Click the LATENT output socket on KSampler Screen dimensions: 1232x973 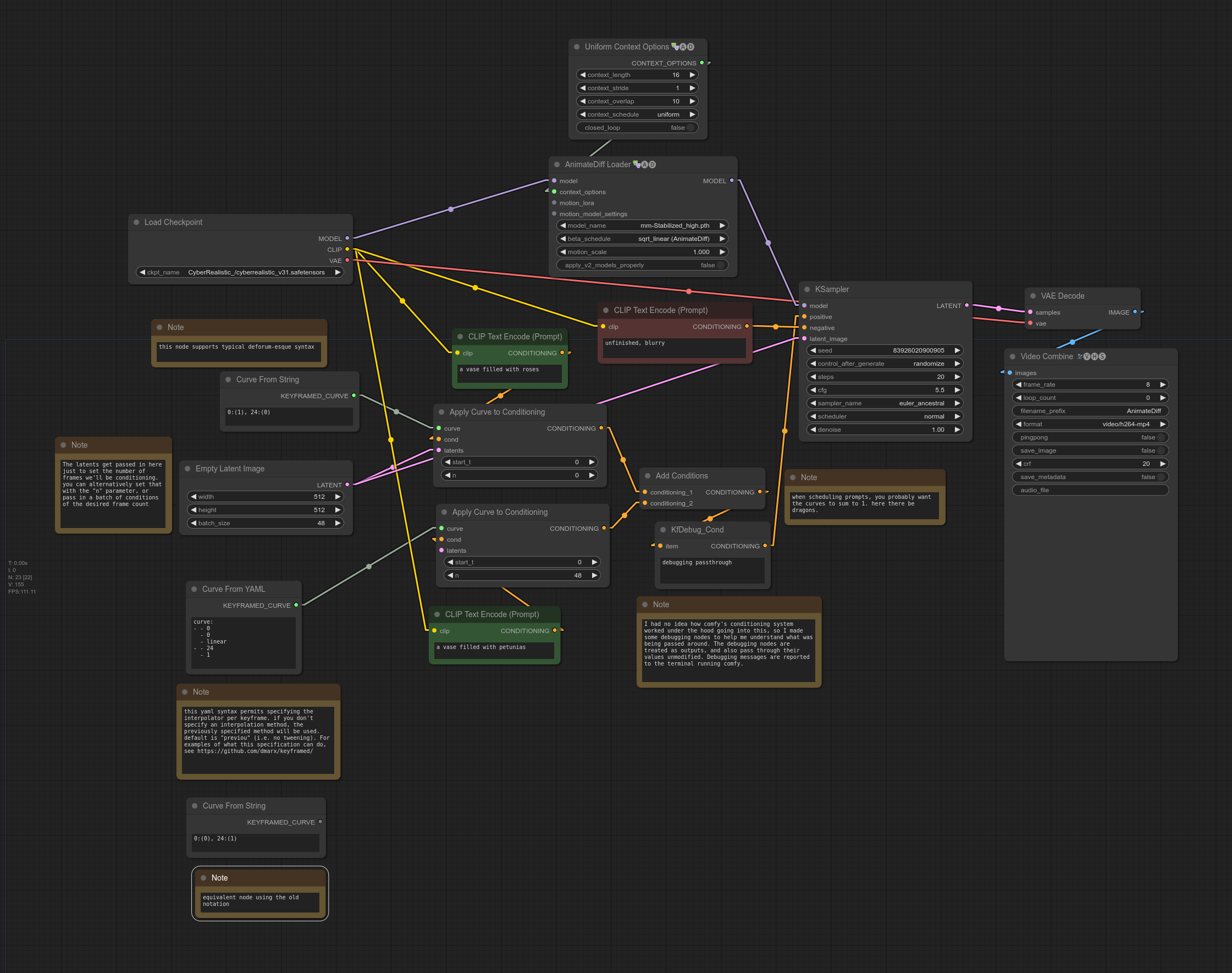[x=966, y=305]
